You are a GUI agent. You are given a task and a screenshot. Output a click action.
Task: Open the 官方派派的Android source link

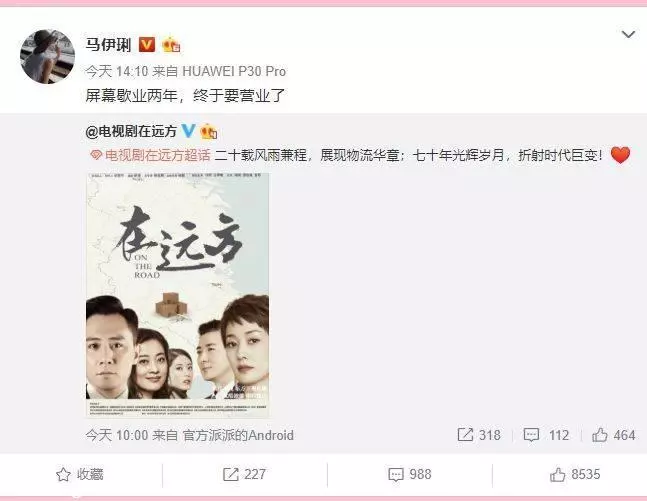click(x=238, y=435)
